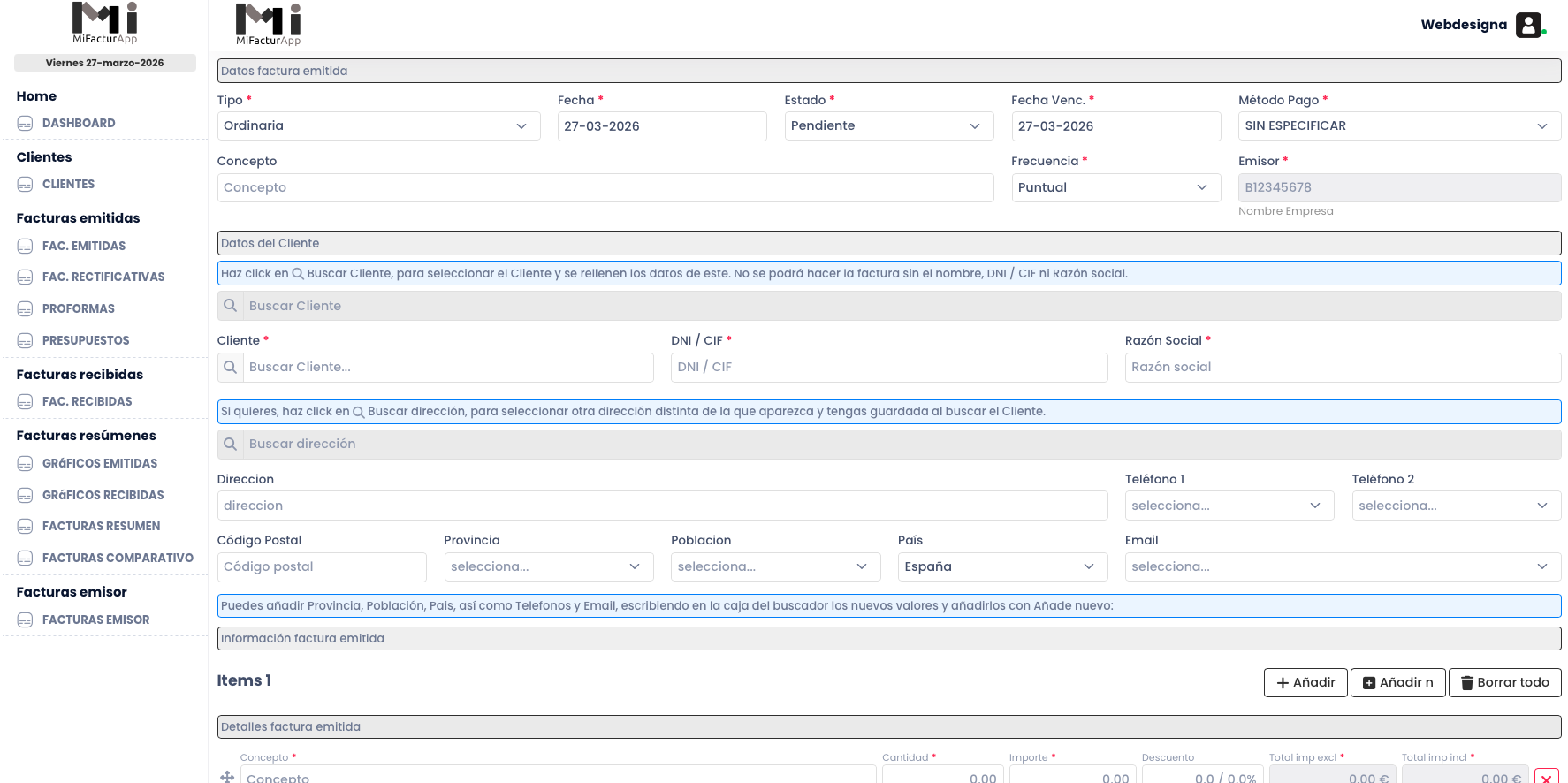This screenshot has height=783, width=1568.
Task: Click into the Concepto text field
Action: tap(605, 188)
